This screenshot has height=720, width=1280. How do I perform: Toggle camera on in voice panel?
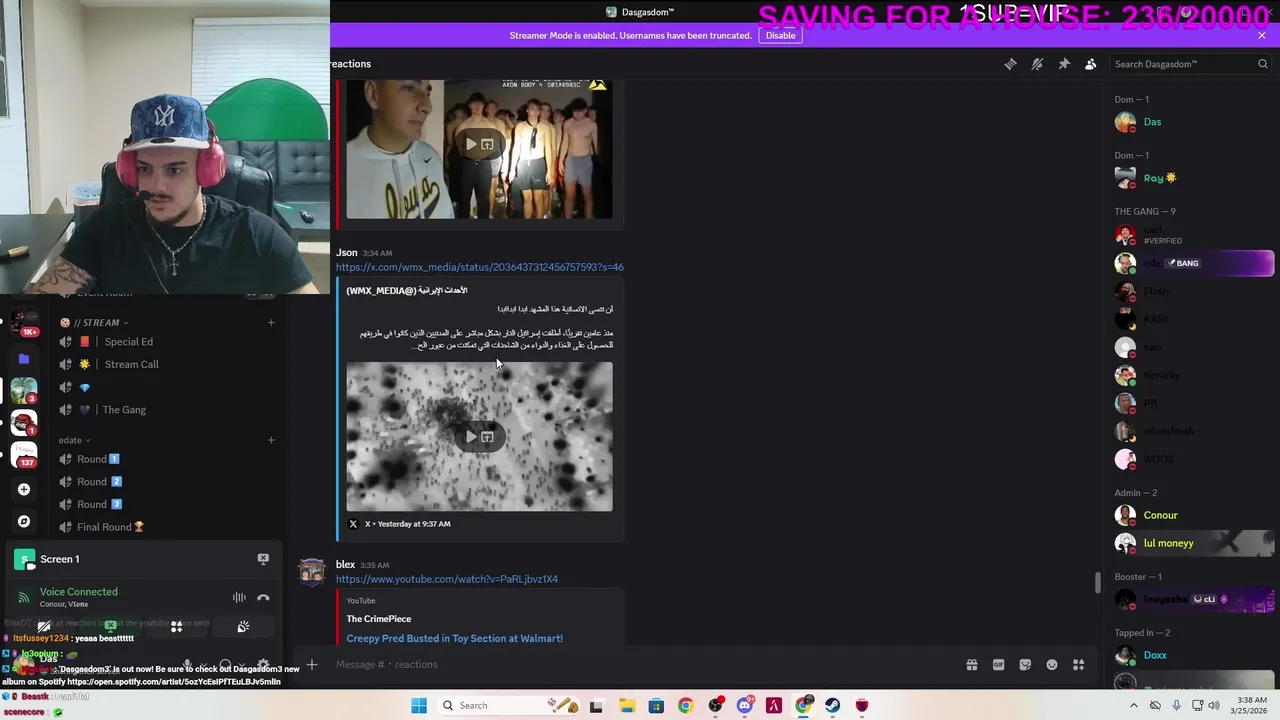coord(44,627)
